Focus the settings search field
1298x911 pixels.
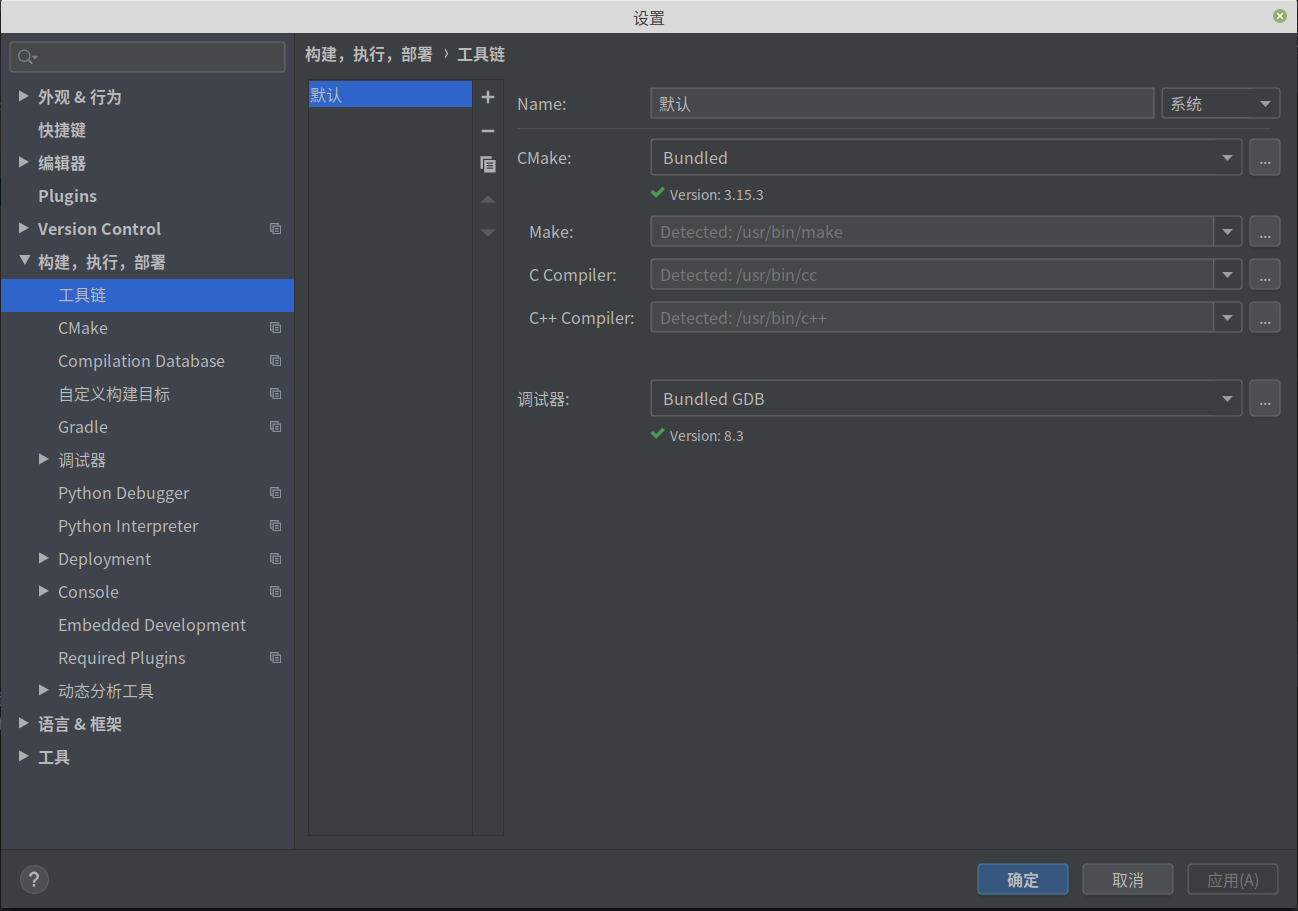pyautogui.click(x=148, y=57)
